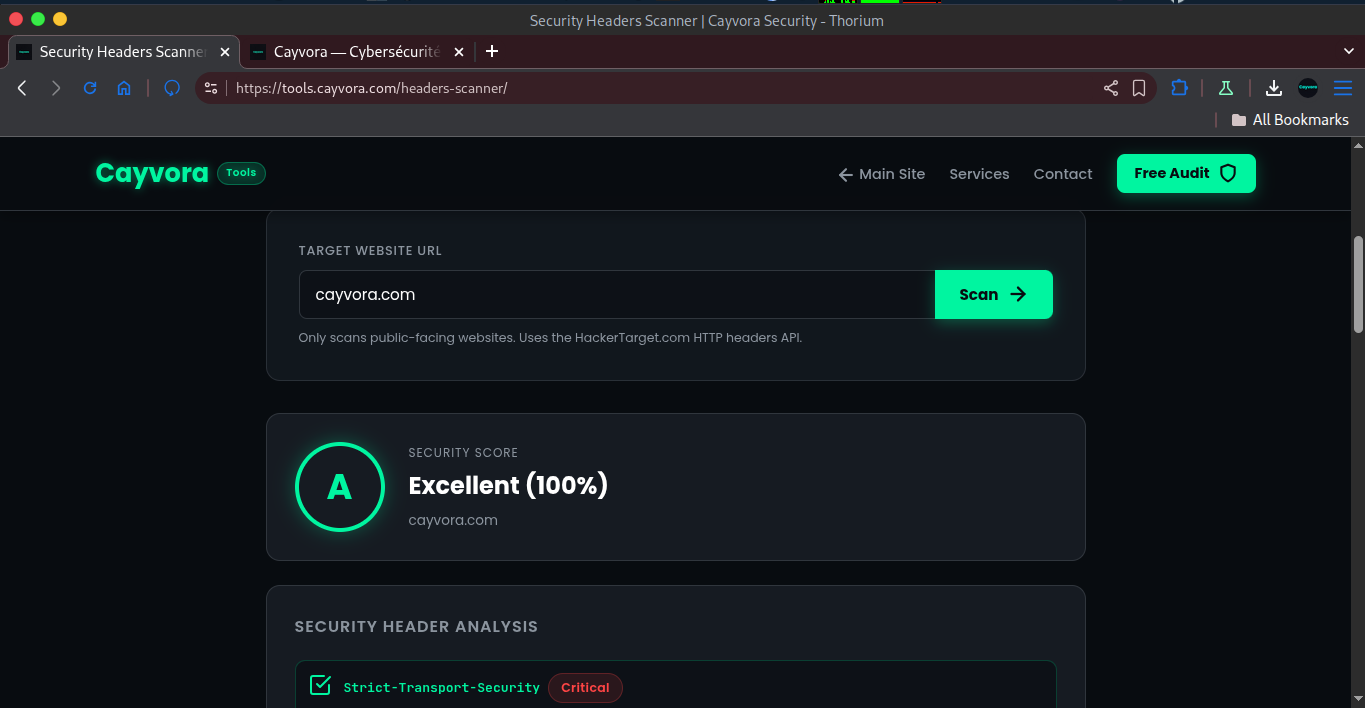This screenshot has width=1365, height=708.
Task: Click the cayvora.com text under the score
Action: pyautogui.click(x=453, y=520)
